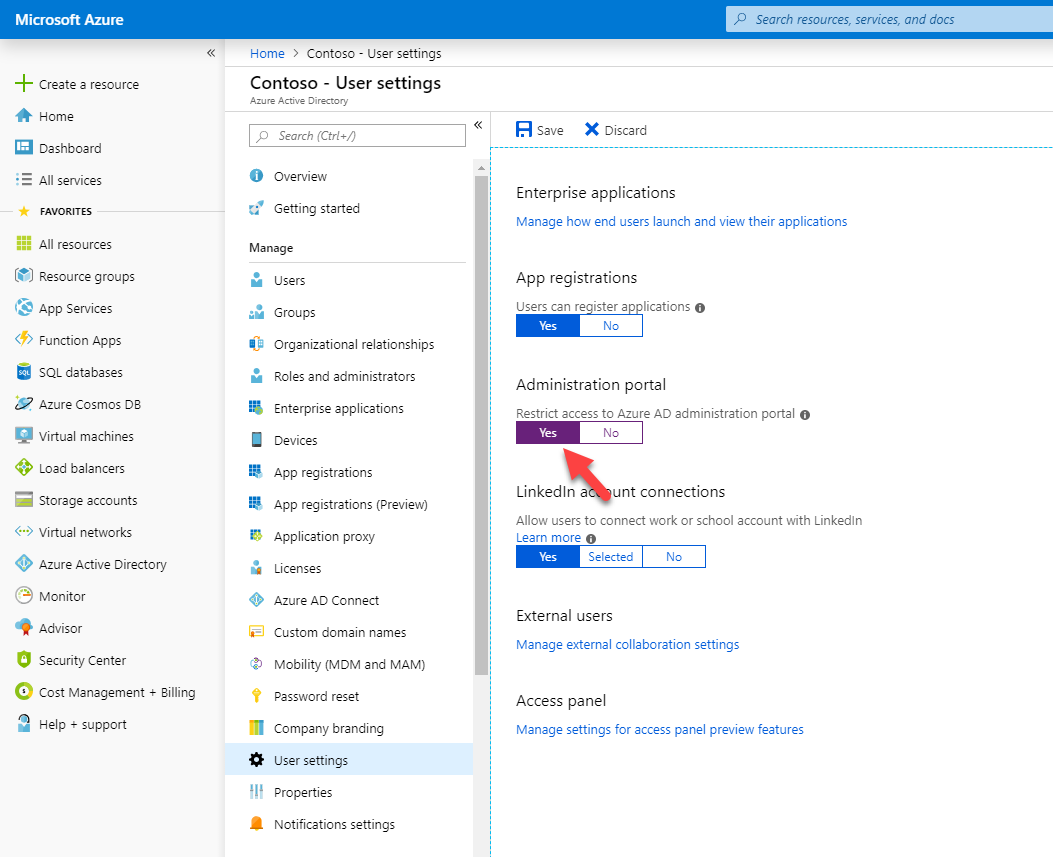Viewport: 1053px width, 857px height.
Task: Navigate to Home via the breadcrumb
Action: tap(267, 53)
